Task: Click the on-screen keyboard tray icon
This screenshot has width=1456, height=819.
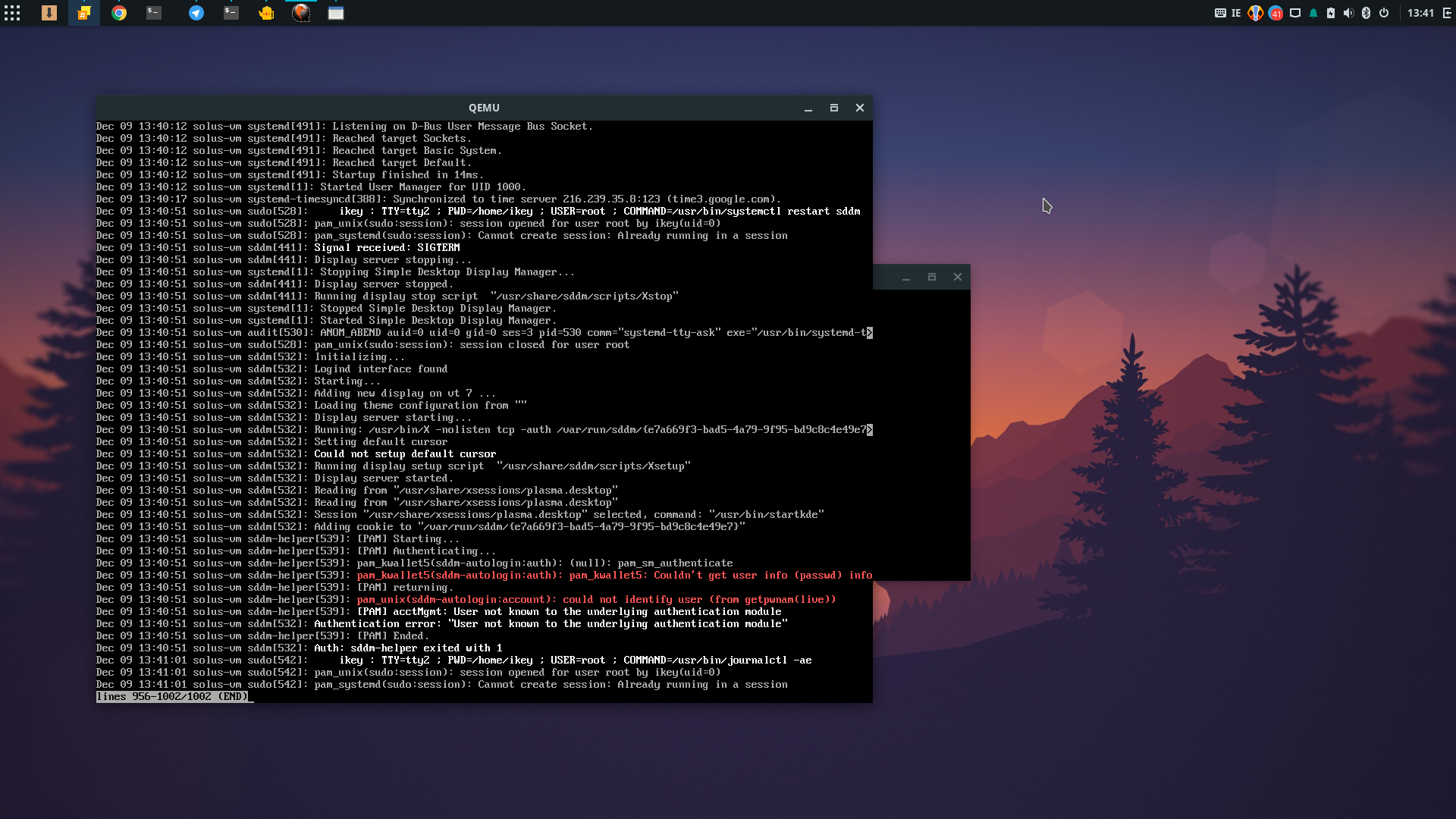Action: tap(1220, 13)
